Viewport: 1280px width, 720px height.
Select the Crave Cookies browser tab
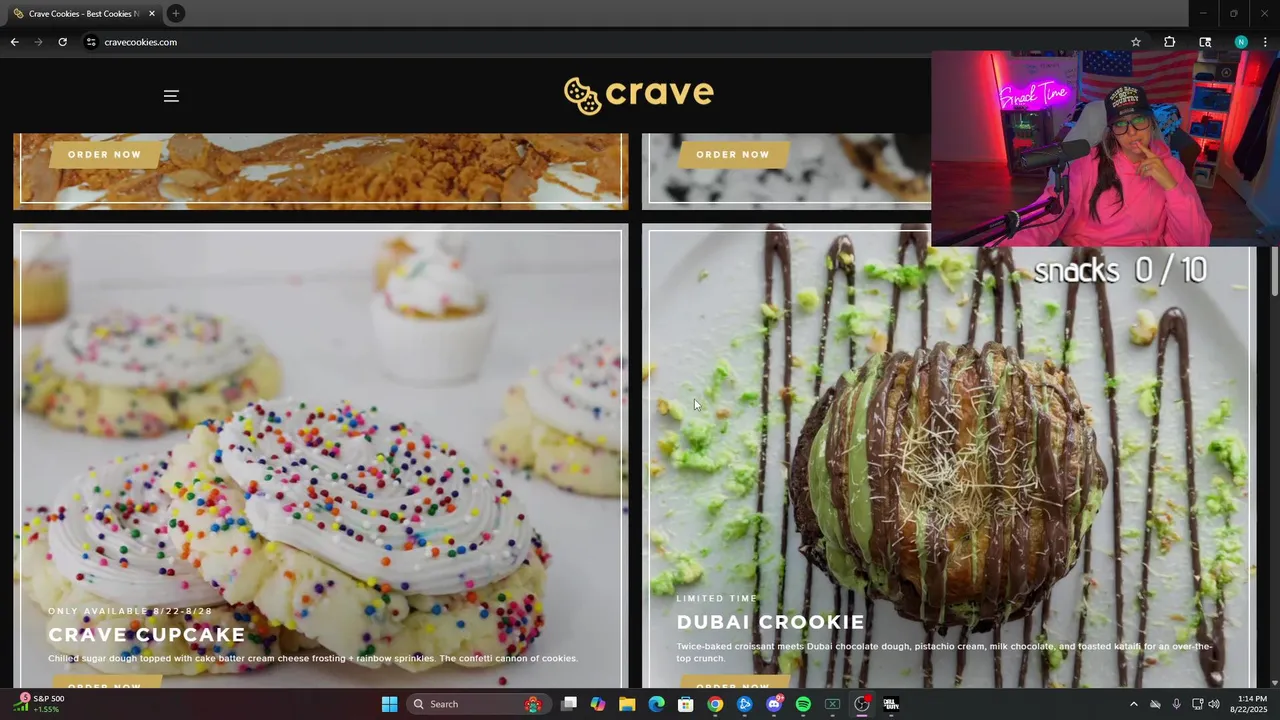(x=83, y=14)
